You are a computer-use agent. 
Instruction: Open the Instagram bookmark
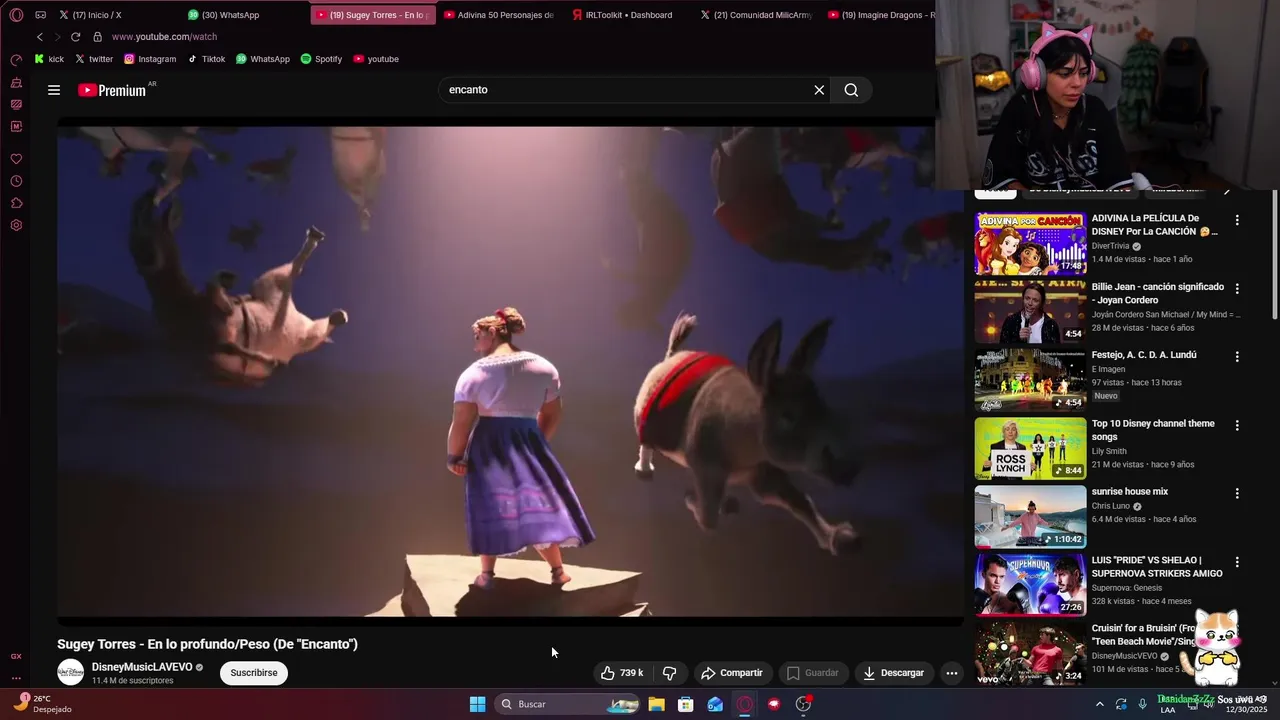point(150,59)
